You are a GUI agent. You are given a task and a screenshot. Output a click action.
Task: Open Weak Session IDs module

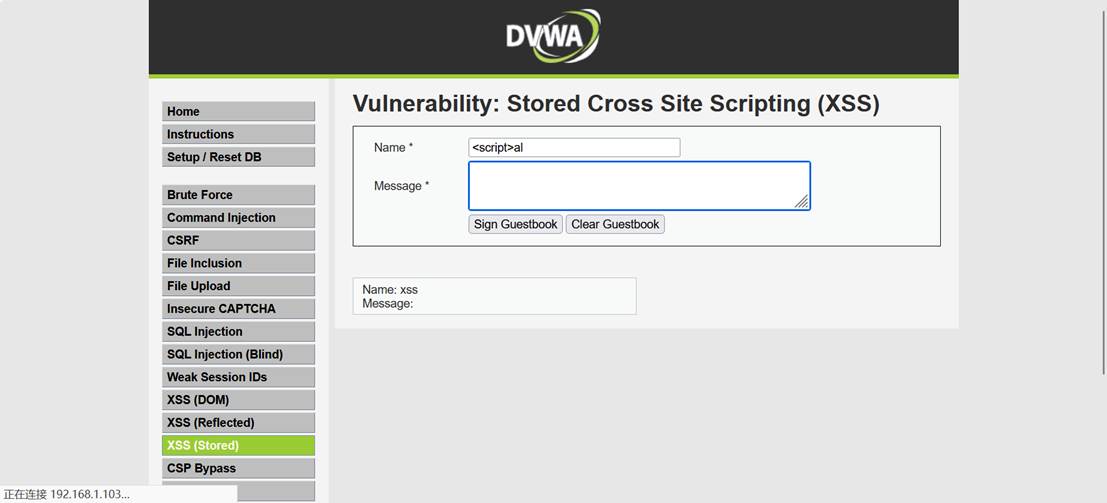(x=239, y=377)
